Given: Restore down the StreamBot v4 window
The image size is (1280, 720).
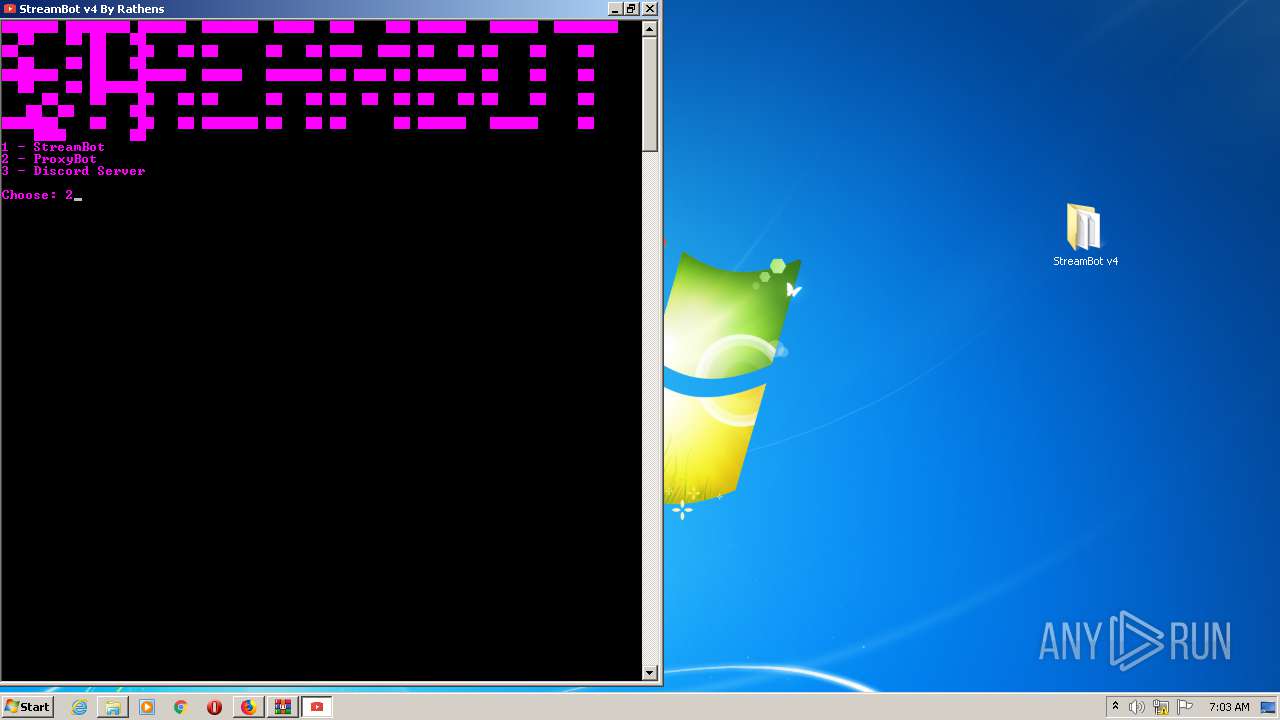Looking at the screenshot, I should pos(631,8).
